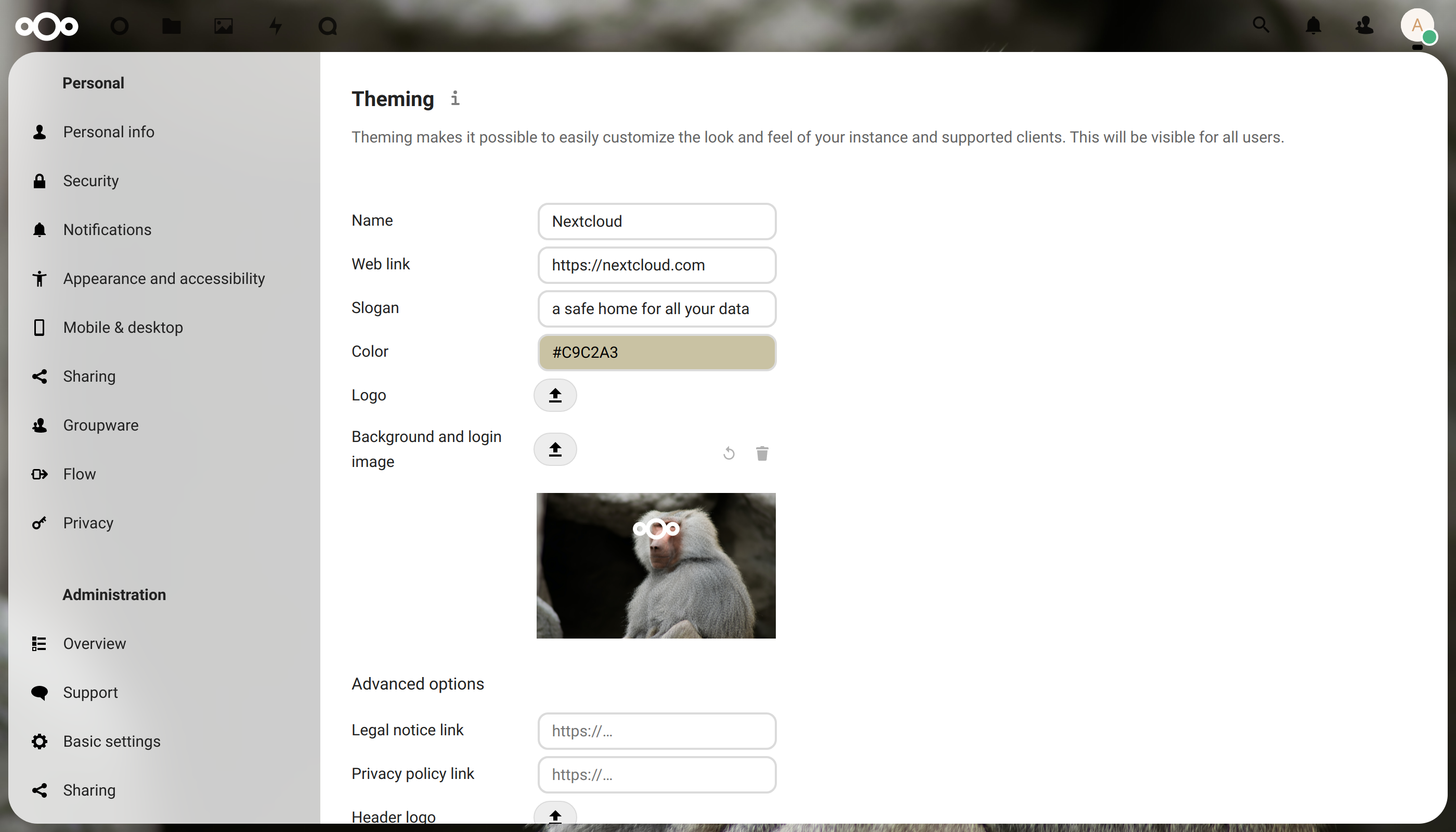Open the user avatar menu
The width and height of the screenshot is (1456, 832).
(1417, 25)
